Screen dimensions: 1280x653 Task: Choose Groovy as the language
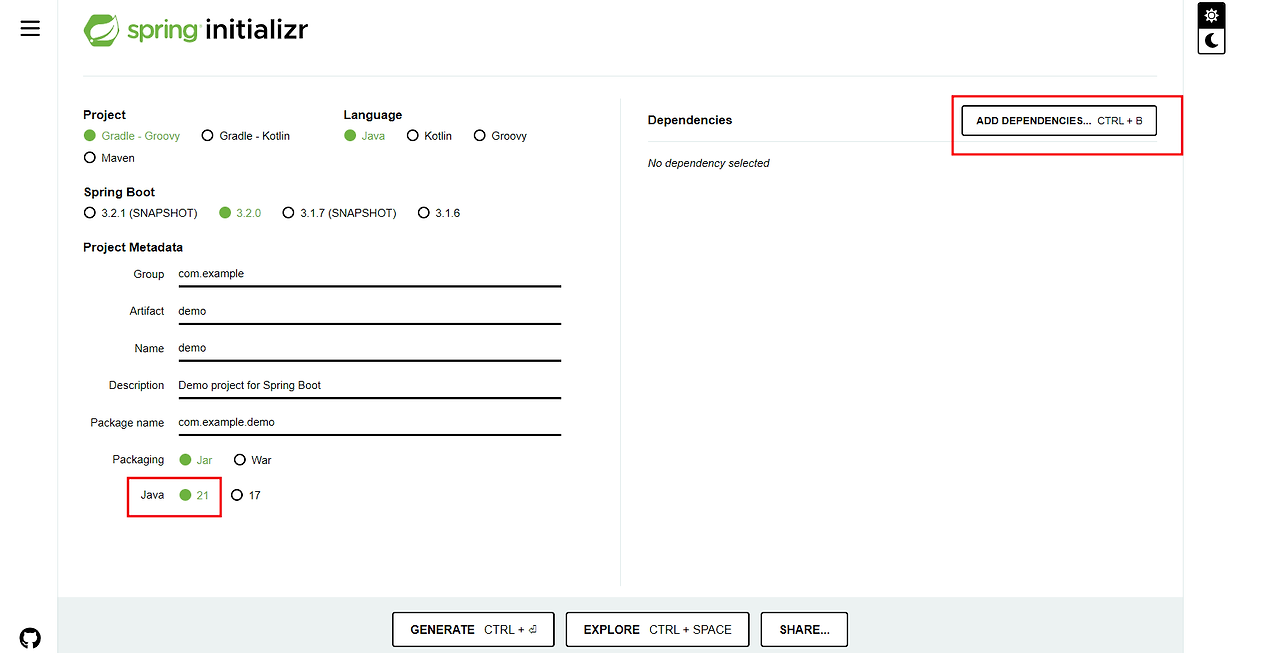tap(500, 136)
